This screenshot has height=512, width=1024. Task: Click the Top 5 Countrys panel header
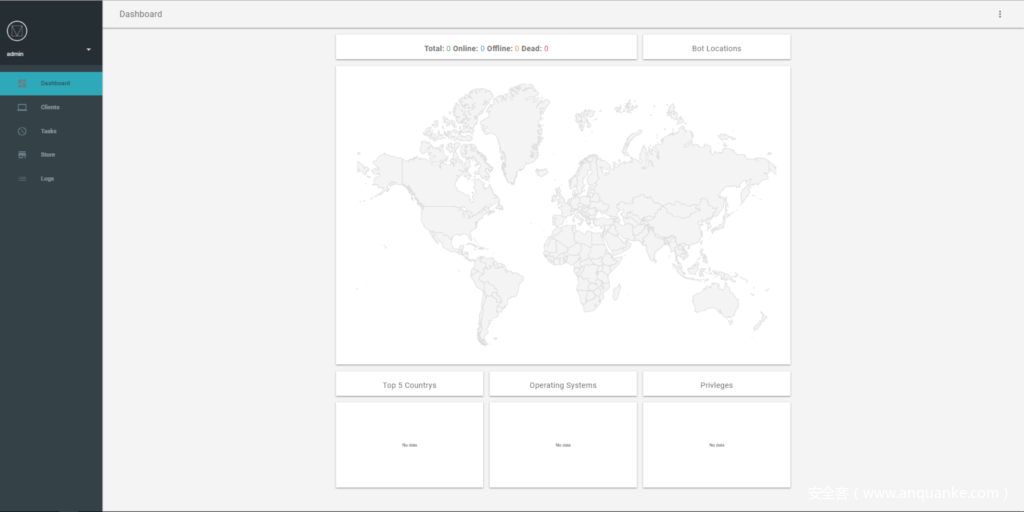pos(409,385)
